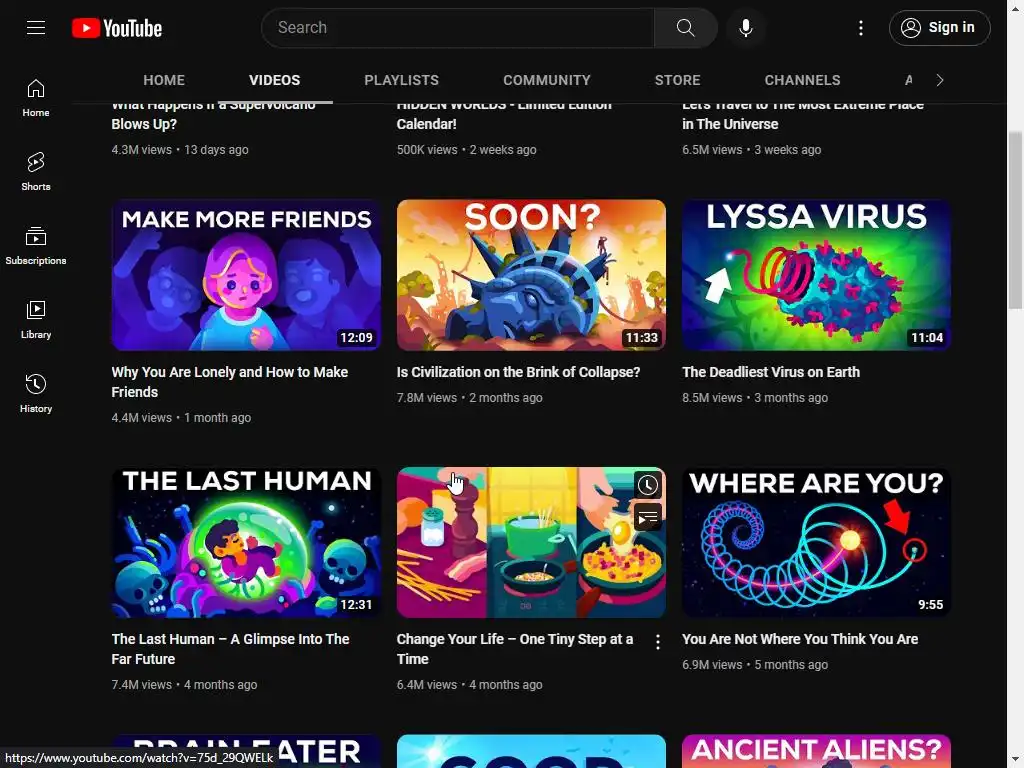Viewport: 1024px width, 768px height.
Task: Open the COMMUNITY tab
Action: (x=547, y=80)
